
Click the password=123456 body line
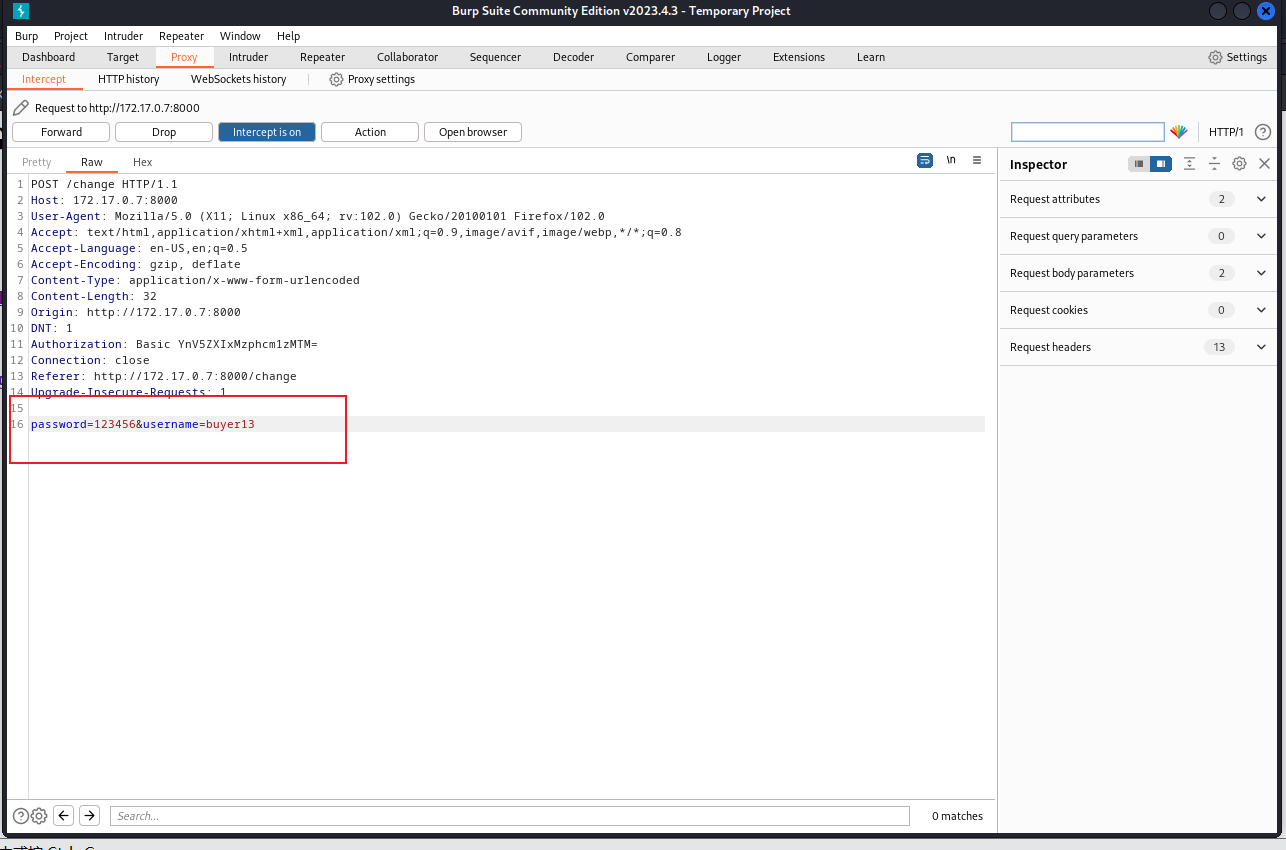[x=143, y=424]
